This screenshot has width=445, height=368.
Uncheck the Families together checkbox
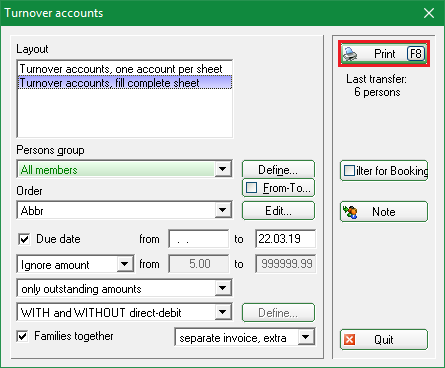point(22,336)
